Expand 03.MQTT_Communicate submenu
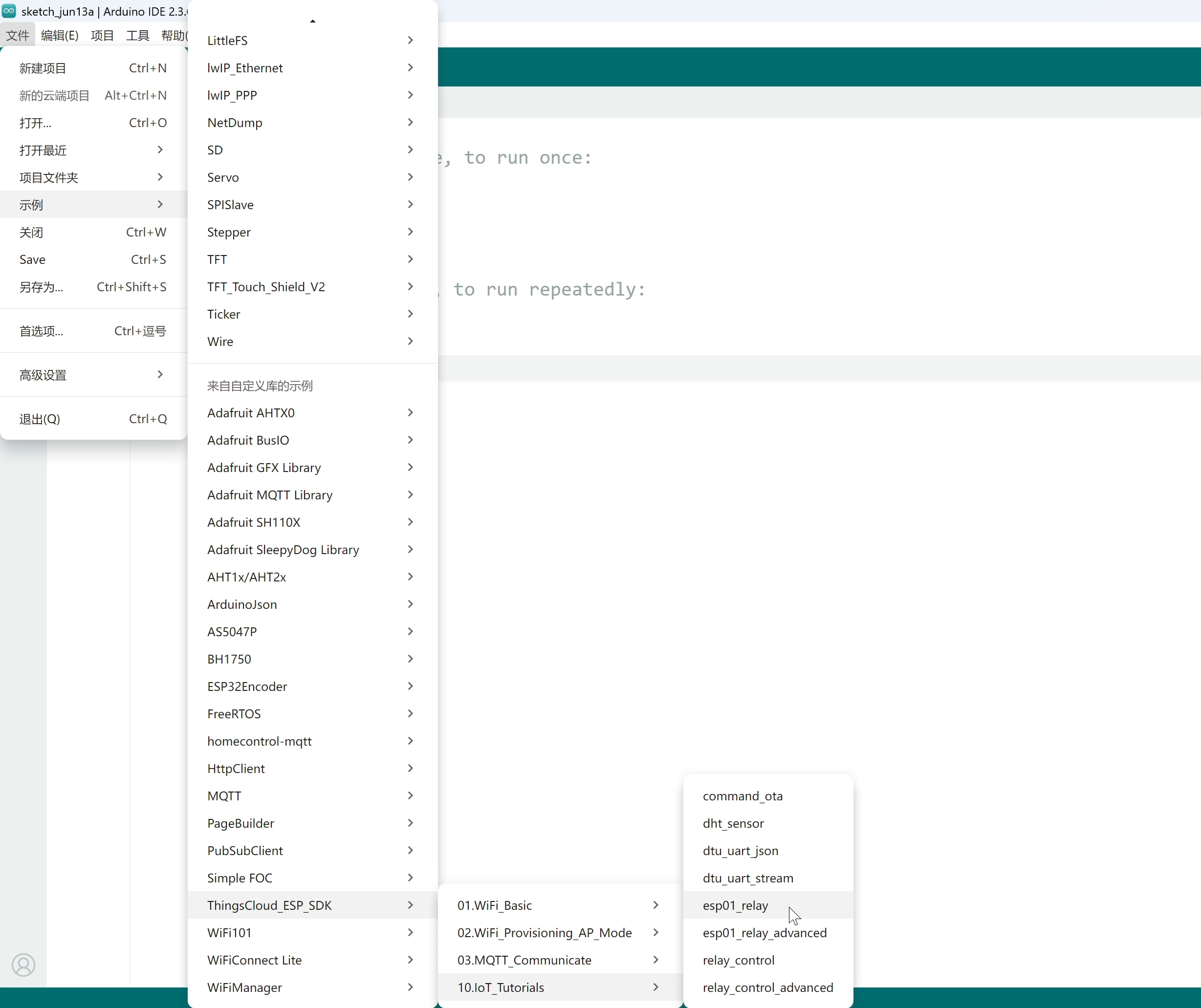The height and width of the screenshot is (1008, 1201). coord(561,961)
